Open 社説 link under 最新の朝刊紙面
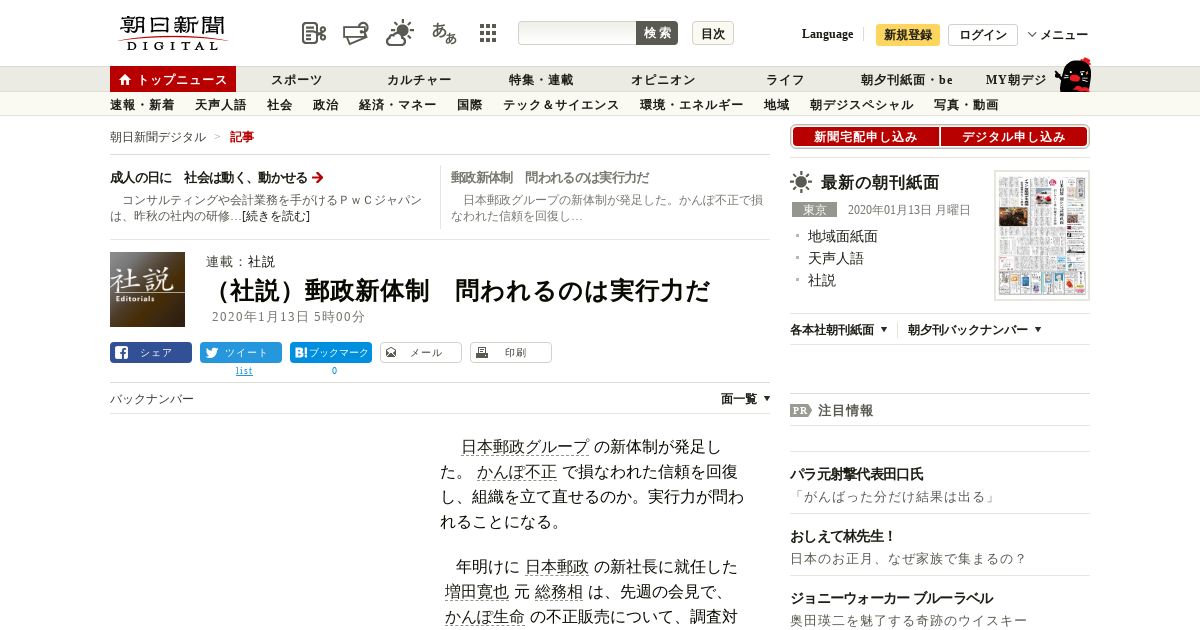This screenshot has width=1200, height=630. 821,280
